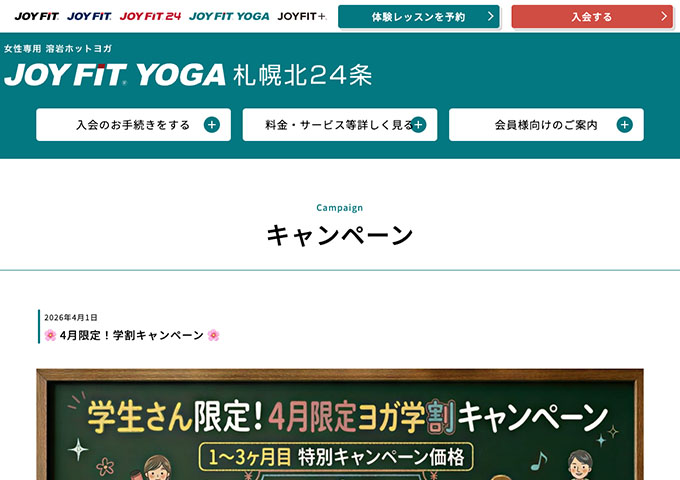Click plus icon on 会員様向けのご案内
680x480 pixels.
[x=624, y=125]
